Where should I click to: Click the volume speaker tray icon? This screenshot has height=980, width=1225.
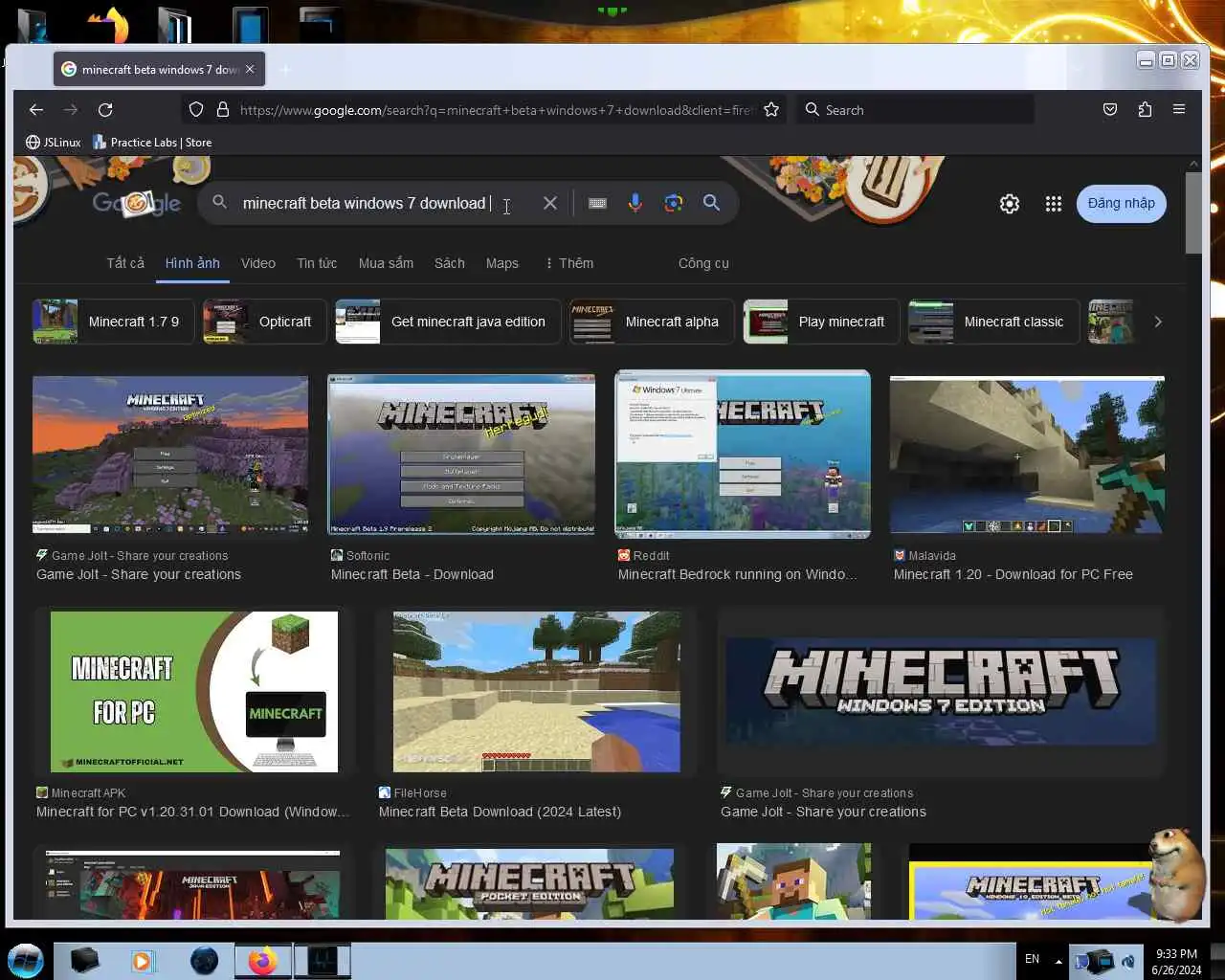click(x=1128, y=960)
